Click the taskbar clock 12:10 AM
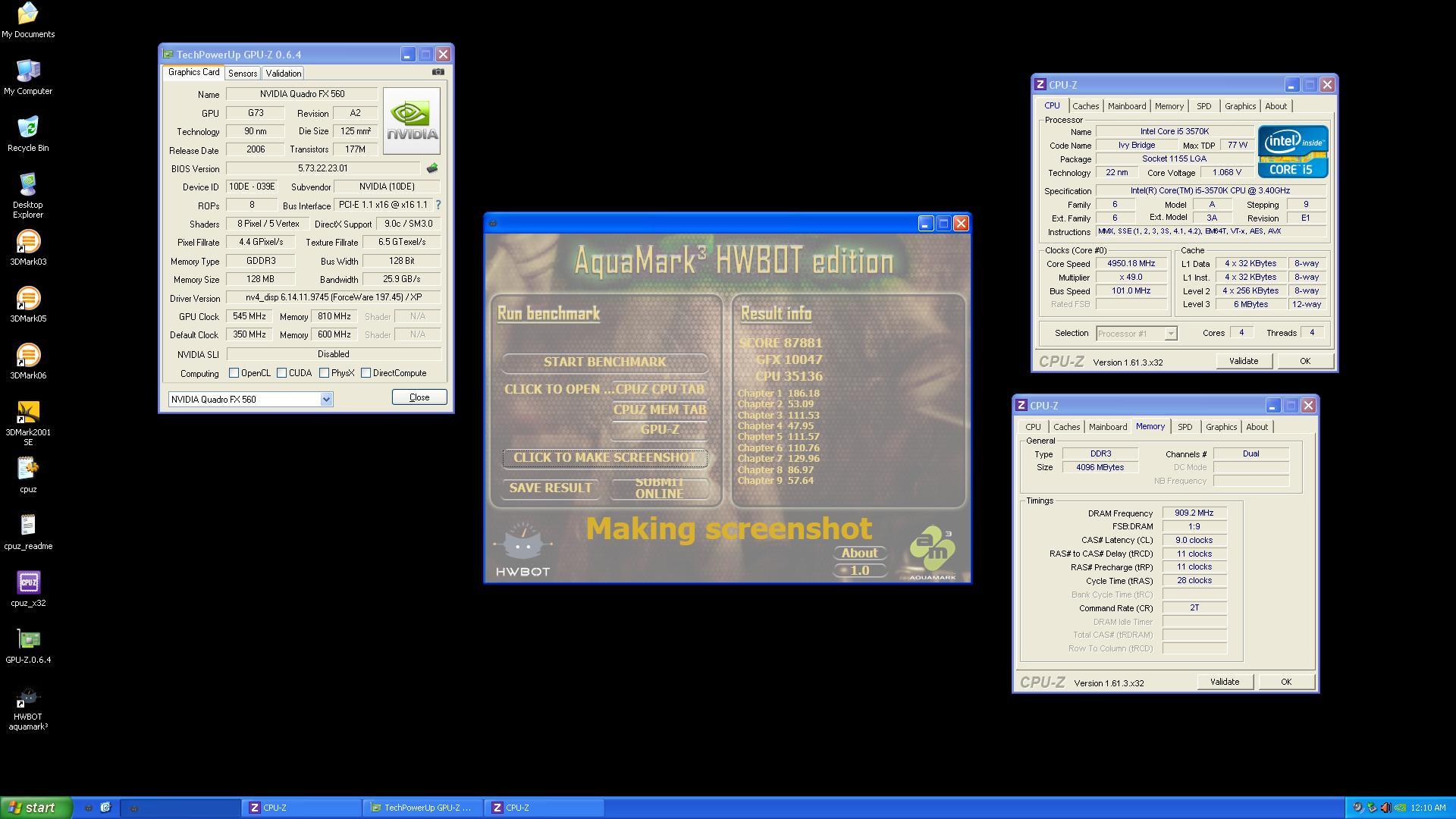The image size is (1456, 819). click(x=1428, y=808)
